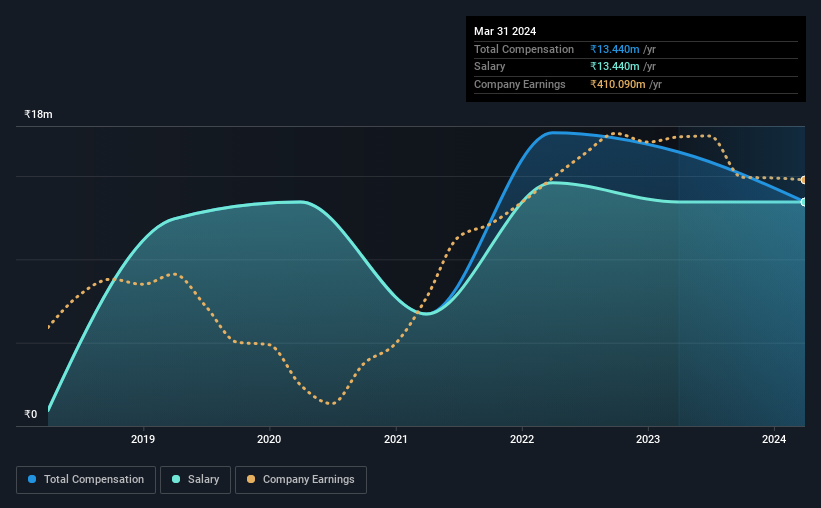Click the Mar 31 2024 tooltip date
The height and width of the screenshot is (508, 821).
pos(505,31)
